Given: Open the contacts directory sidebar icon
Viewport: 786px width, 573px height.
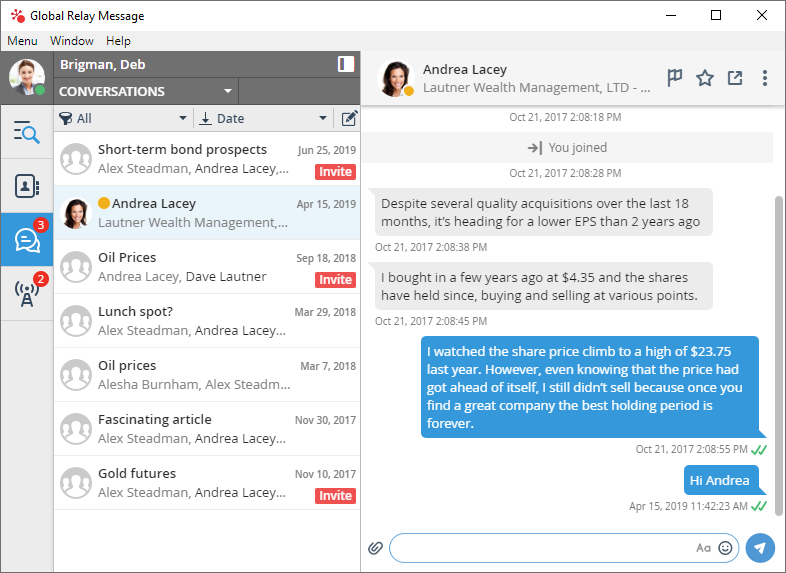Looking at the screenshot, I should tap(26, 186).
